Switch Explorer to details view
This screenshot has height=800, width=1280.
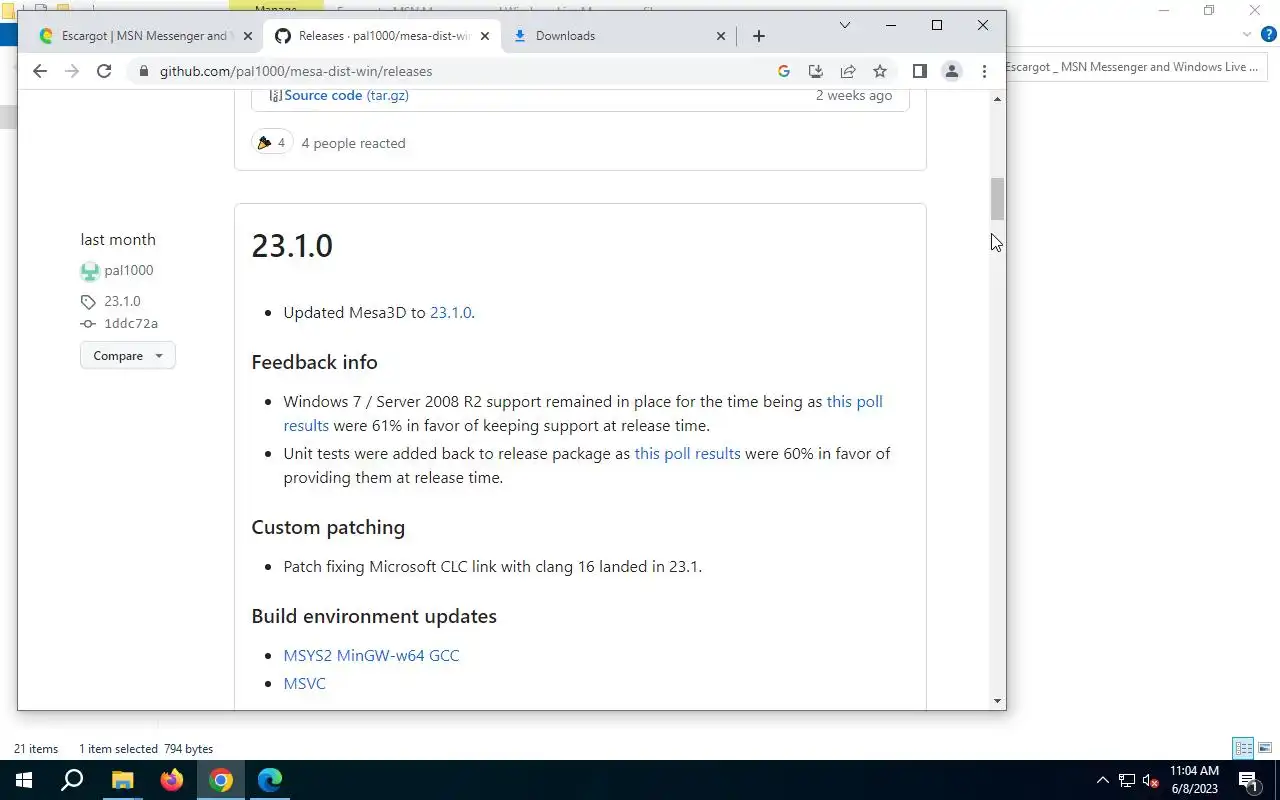click(1243, 748)
